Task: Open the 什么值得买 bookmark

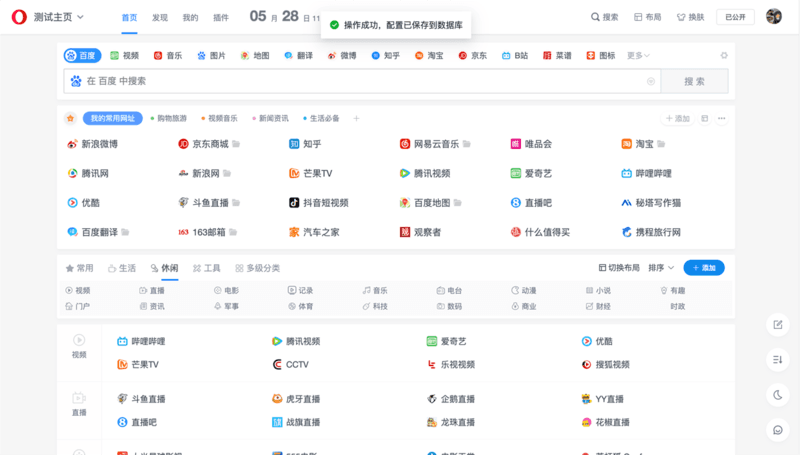Action: tap(540, 233)
